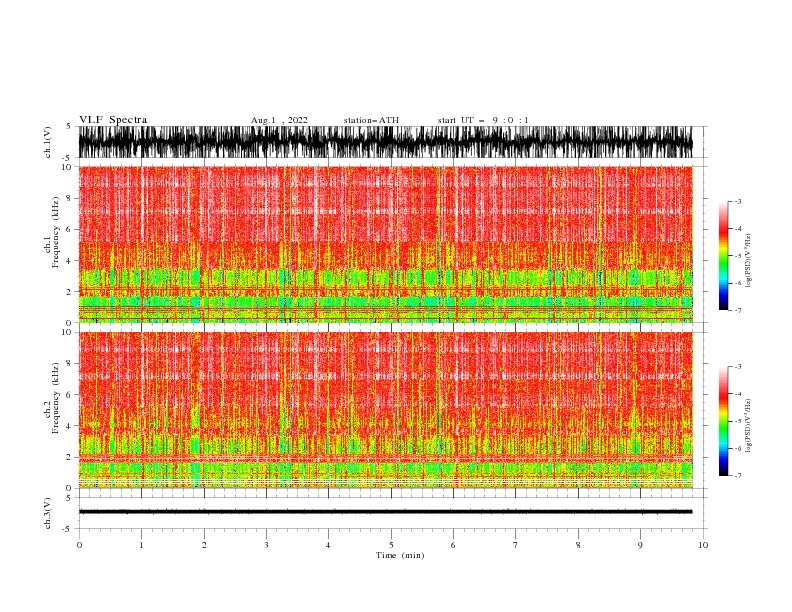This screenshot has width=792, height=612.
Task: Click the ch.2 'Frequency (kHz)' axis label
Action: point(55,397)
